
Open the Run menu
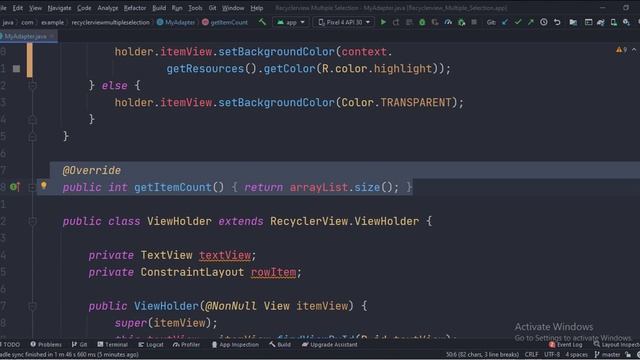(177, 8)
